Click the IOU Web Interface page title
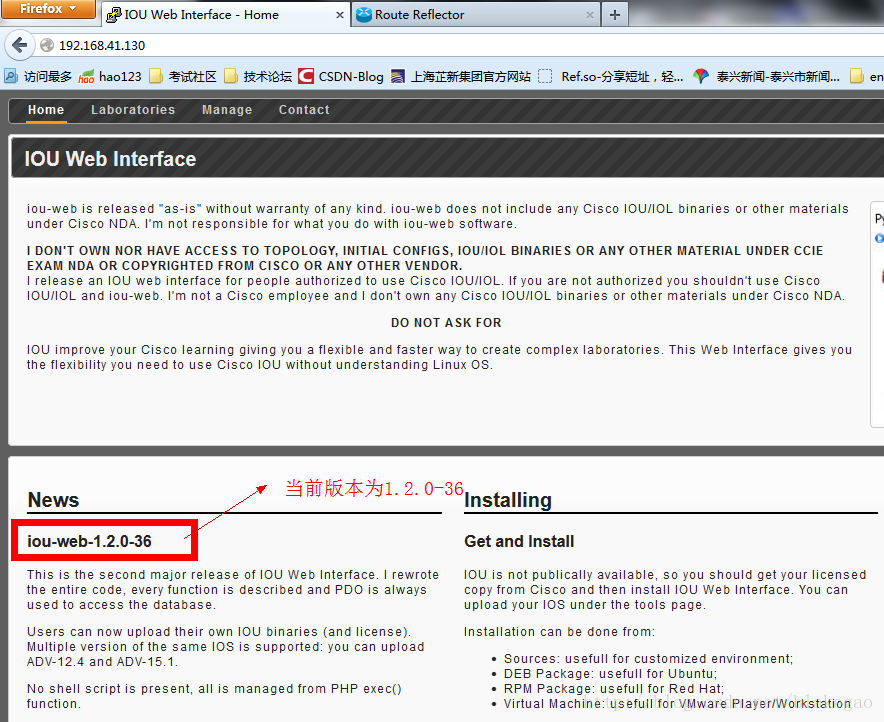This screenshot has width=884, height=722. 110,159
